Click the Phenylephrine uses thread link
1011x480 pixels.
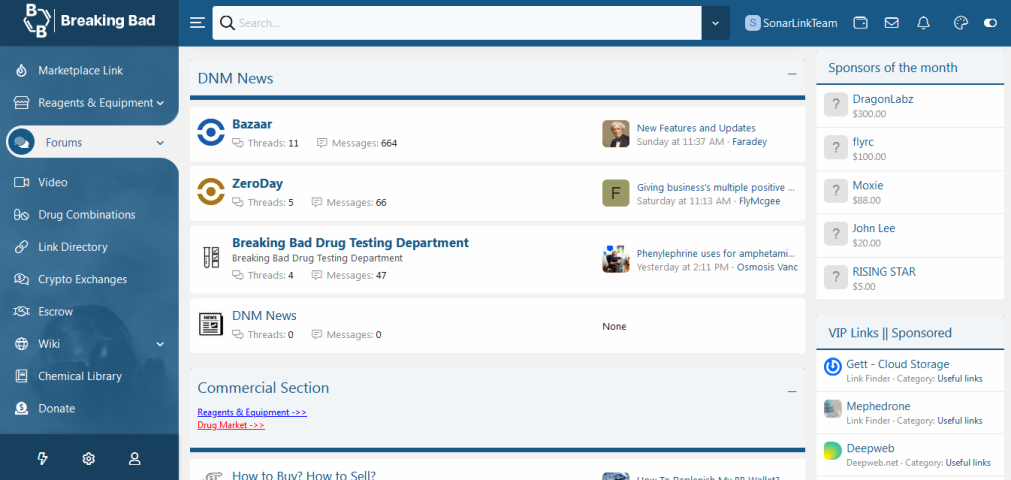(716, 254)
